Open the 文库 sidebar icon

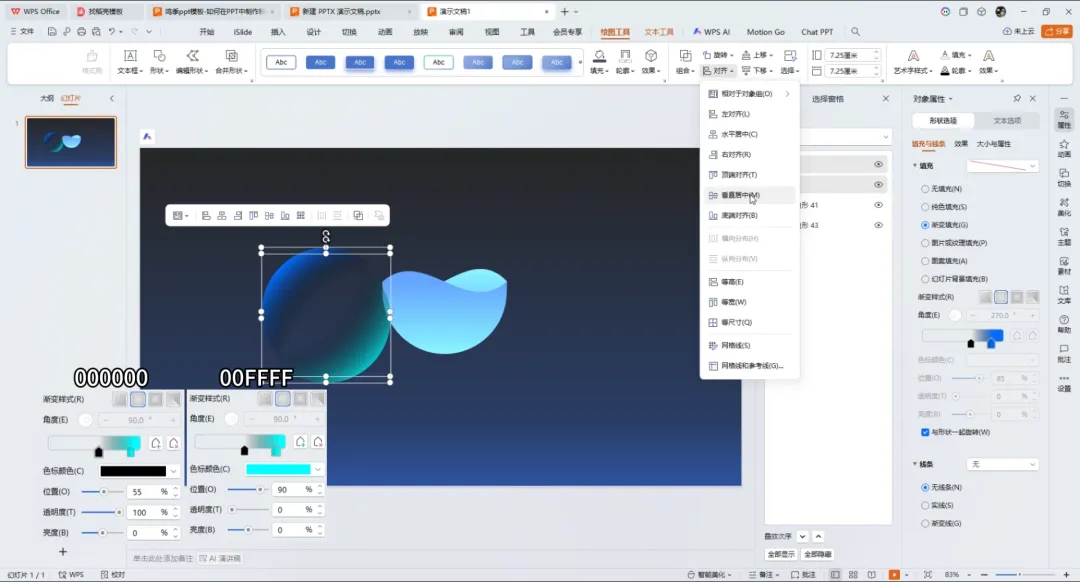pos(1064,295)
